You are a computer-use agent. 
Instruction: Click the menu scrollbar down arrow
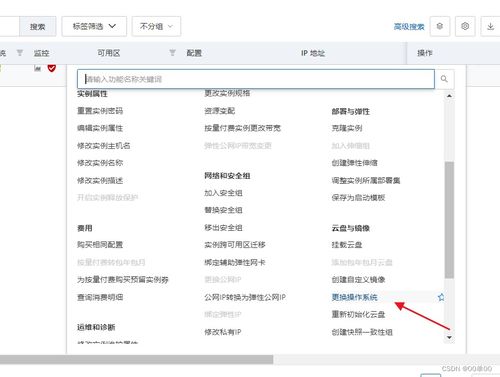449,337
